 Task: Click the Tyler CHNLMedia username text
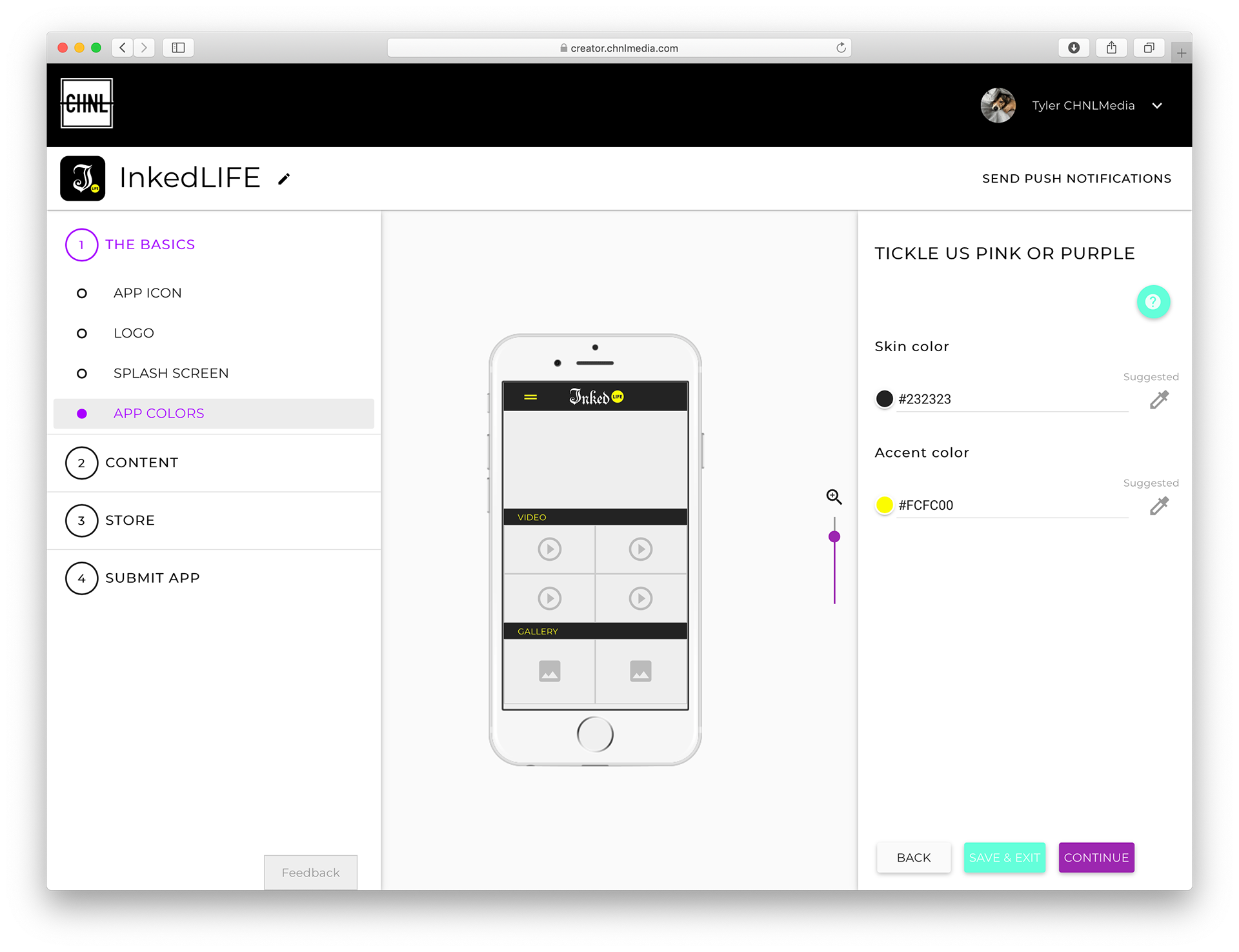pyautogui.click(x=1083, y=105)
